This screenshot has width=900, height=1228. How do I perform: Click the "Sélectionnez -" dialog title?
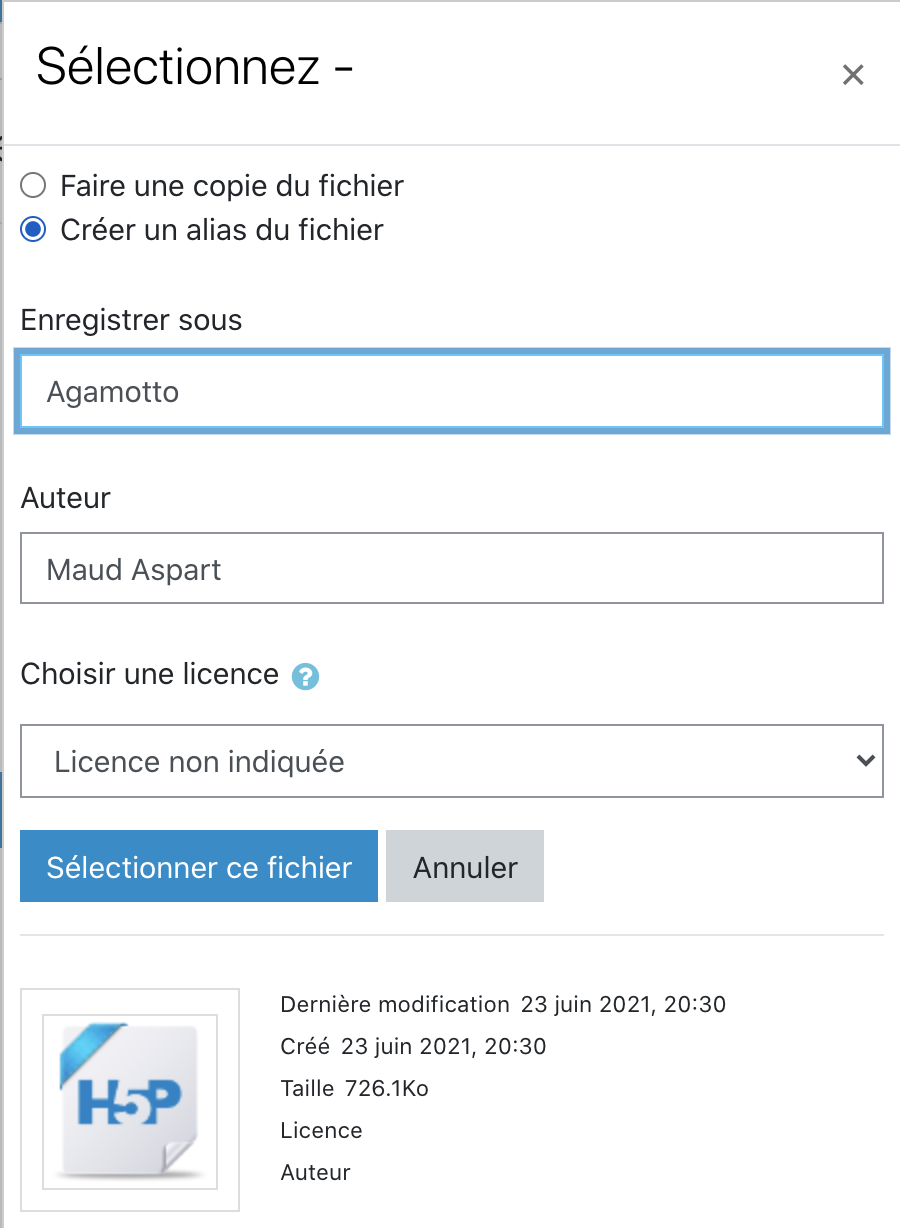[195, 68]
